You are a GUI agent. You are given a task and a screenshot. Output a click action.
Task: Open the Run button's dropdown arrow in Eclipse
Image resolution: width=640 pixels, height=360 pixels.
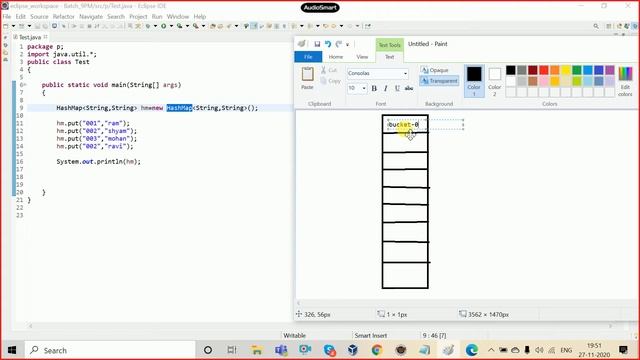(171, 26)
